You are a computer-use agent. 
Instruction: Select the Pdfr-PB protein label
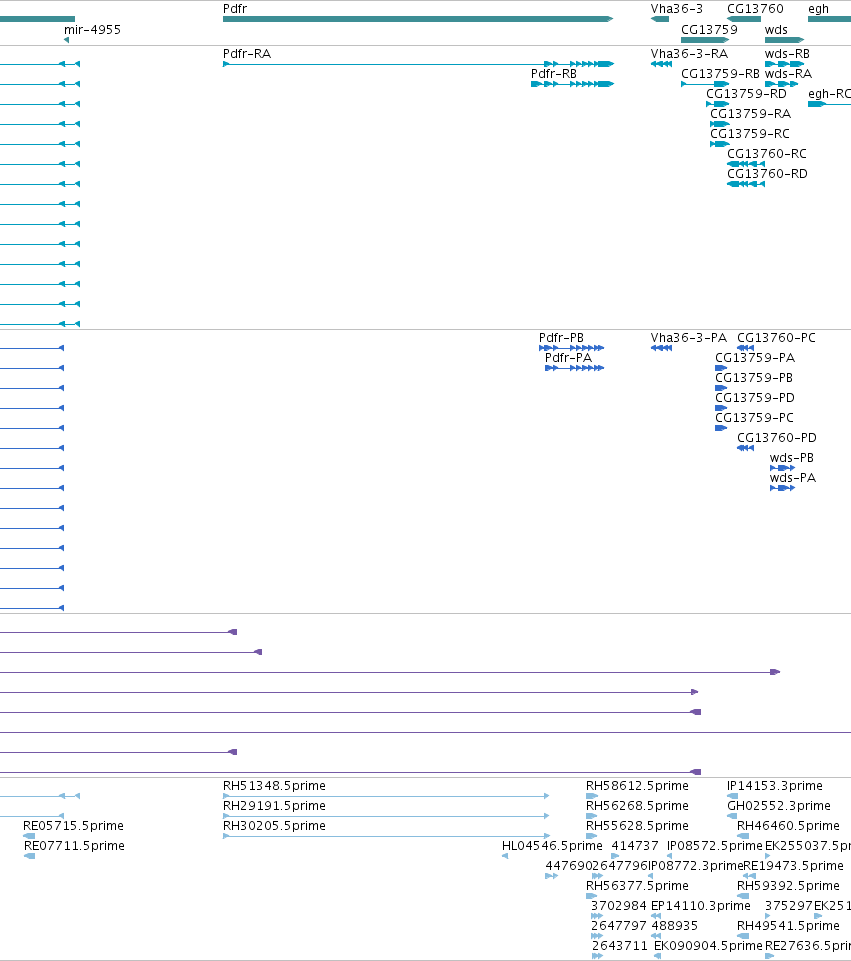point(561,338)
